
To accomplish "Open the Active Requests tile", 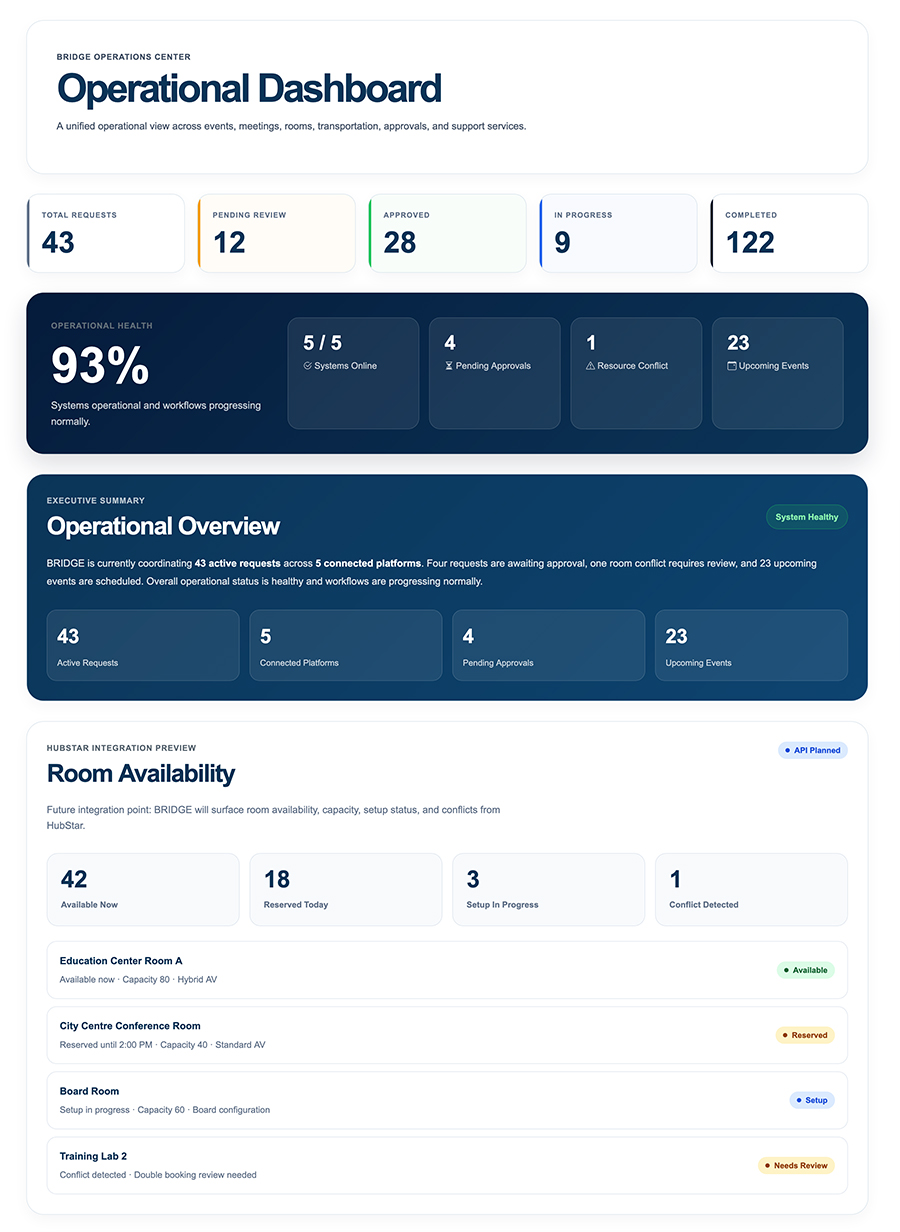I will coord(143,645).
